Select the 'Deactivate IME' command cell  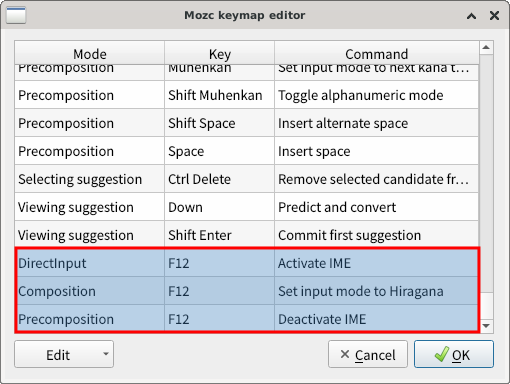coord(376,318)
